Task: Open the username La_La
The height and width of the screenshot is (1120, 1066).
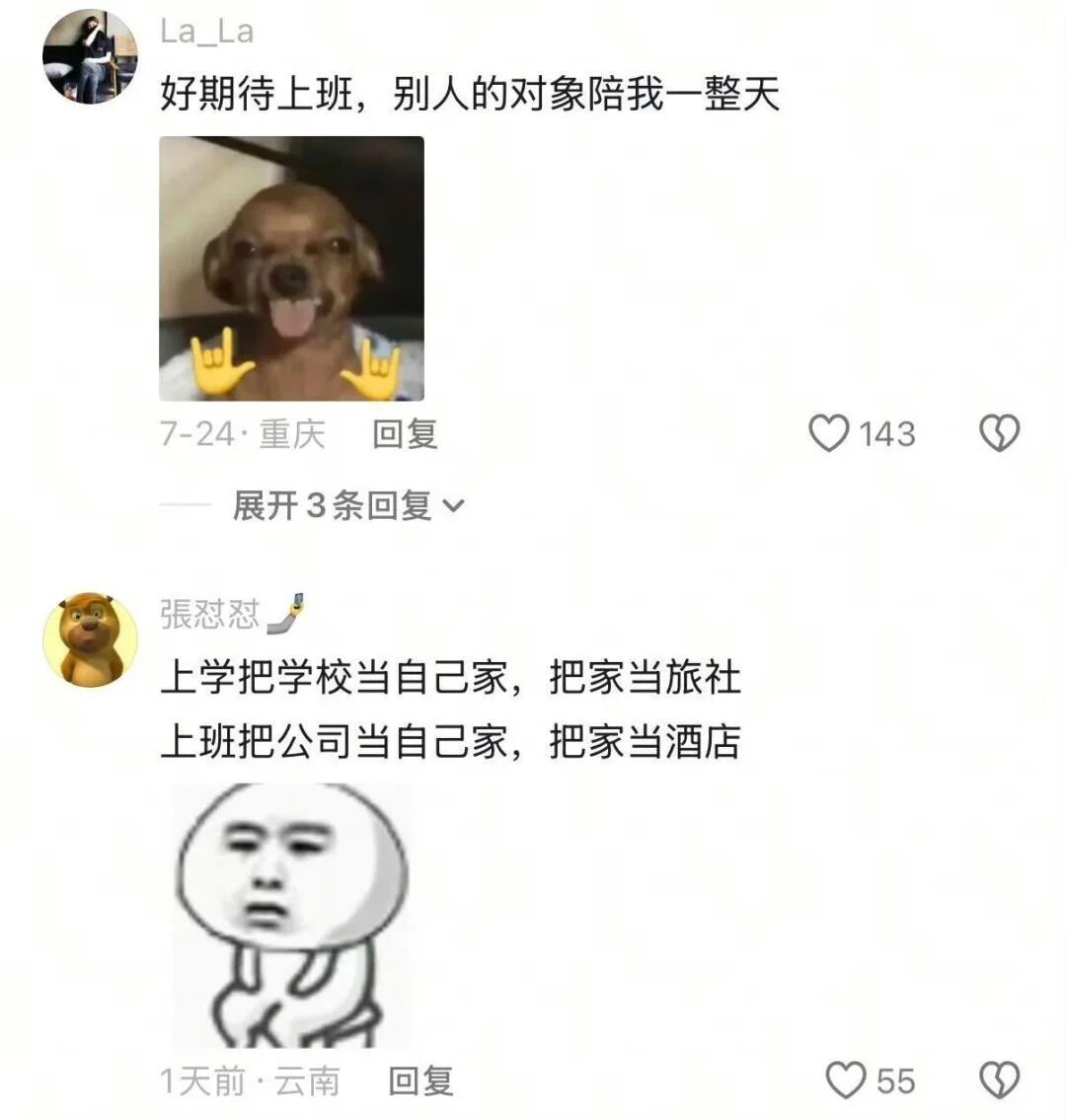Action: 206,33
